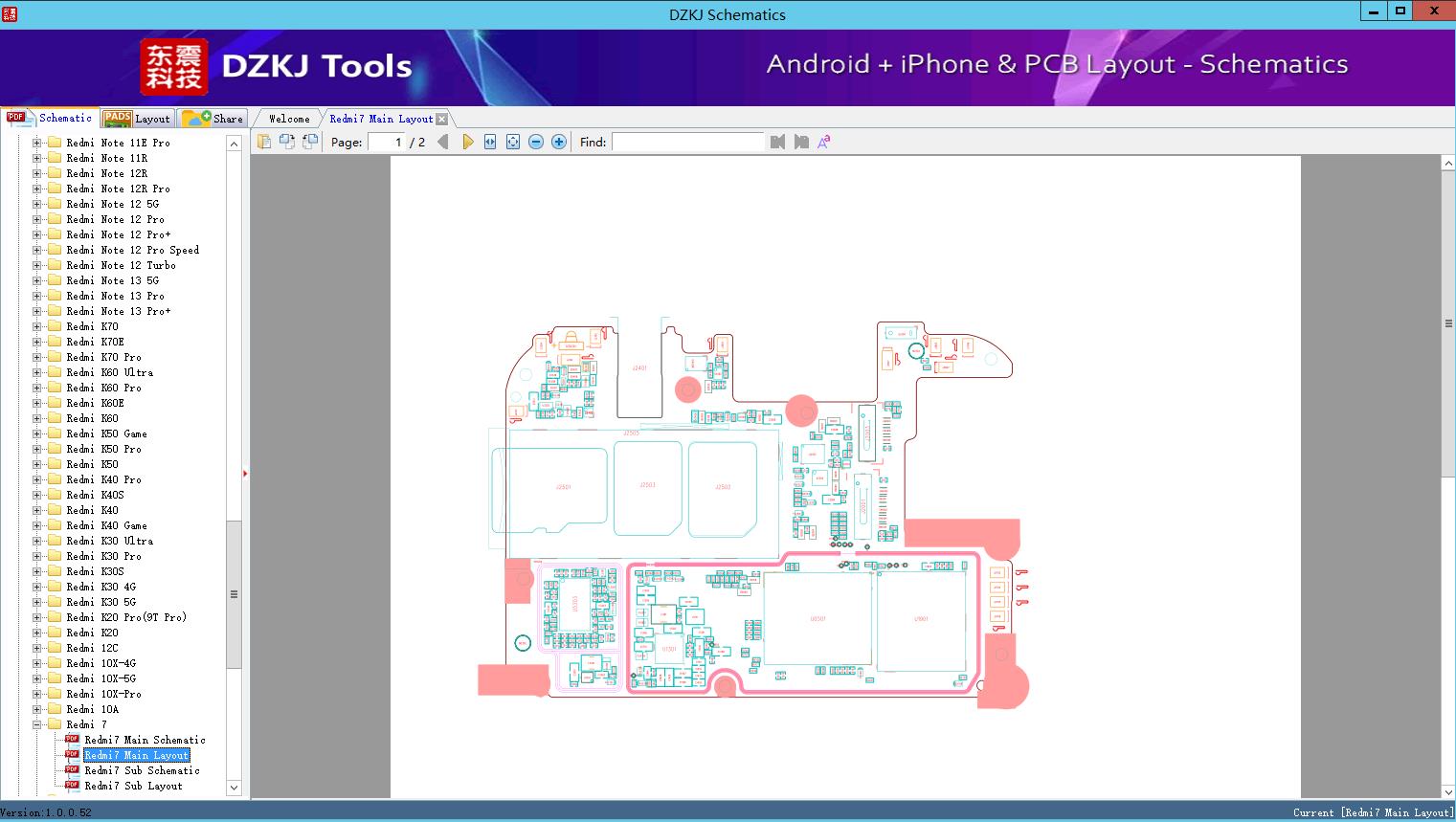The image size is (1456, 822).
Task: Close the Redmi7 Main Layout tab
Action: click(x=441, y=120)
